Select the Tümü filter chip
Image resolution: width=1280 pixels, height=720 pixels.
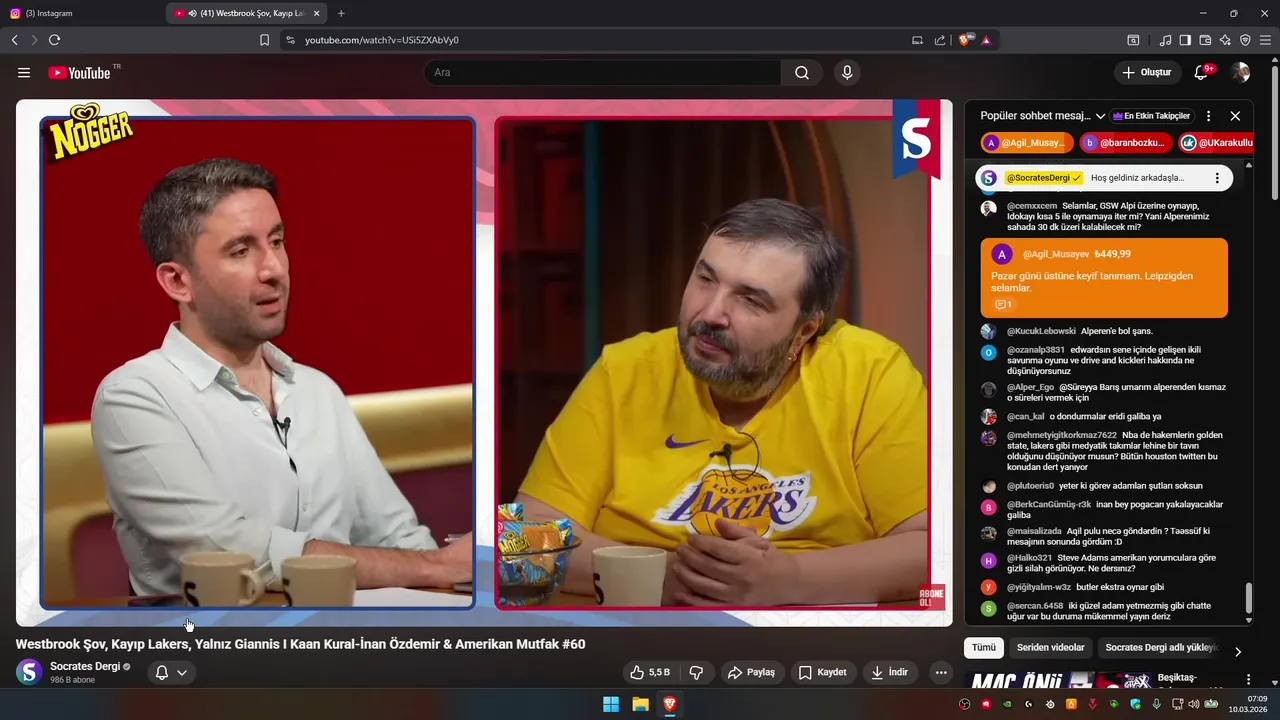click(x=984, y=648)
